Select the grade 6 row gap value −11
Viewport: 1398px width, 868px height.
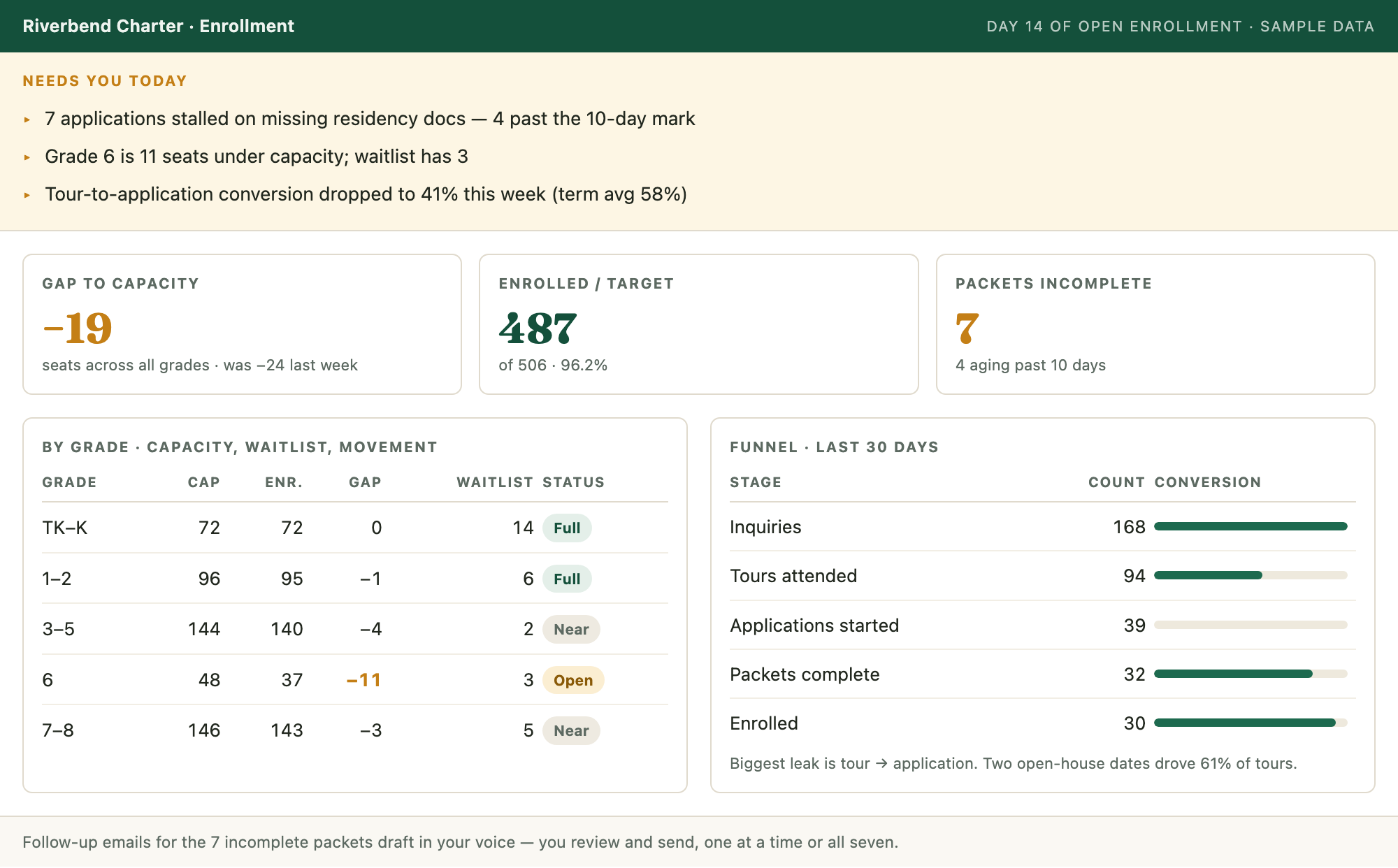pos(364,680)
